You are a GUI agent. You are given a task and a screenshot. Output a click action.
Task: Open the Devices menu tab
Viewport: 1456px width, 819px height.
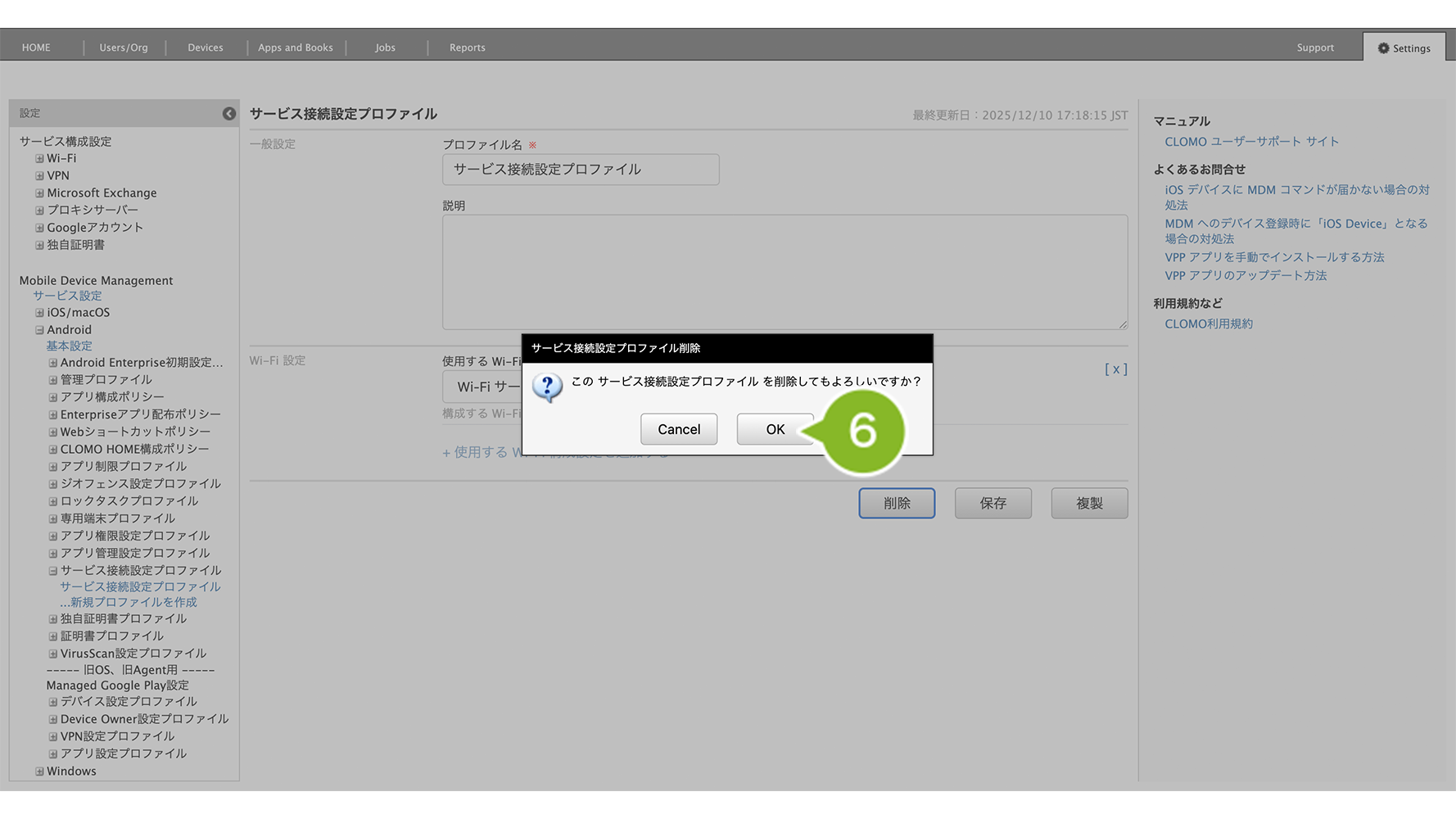click(205, 48)
